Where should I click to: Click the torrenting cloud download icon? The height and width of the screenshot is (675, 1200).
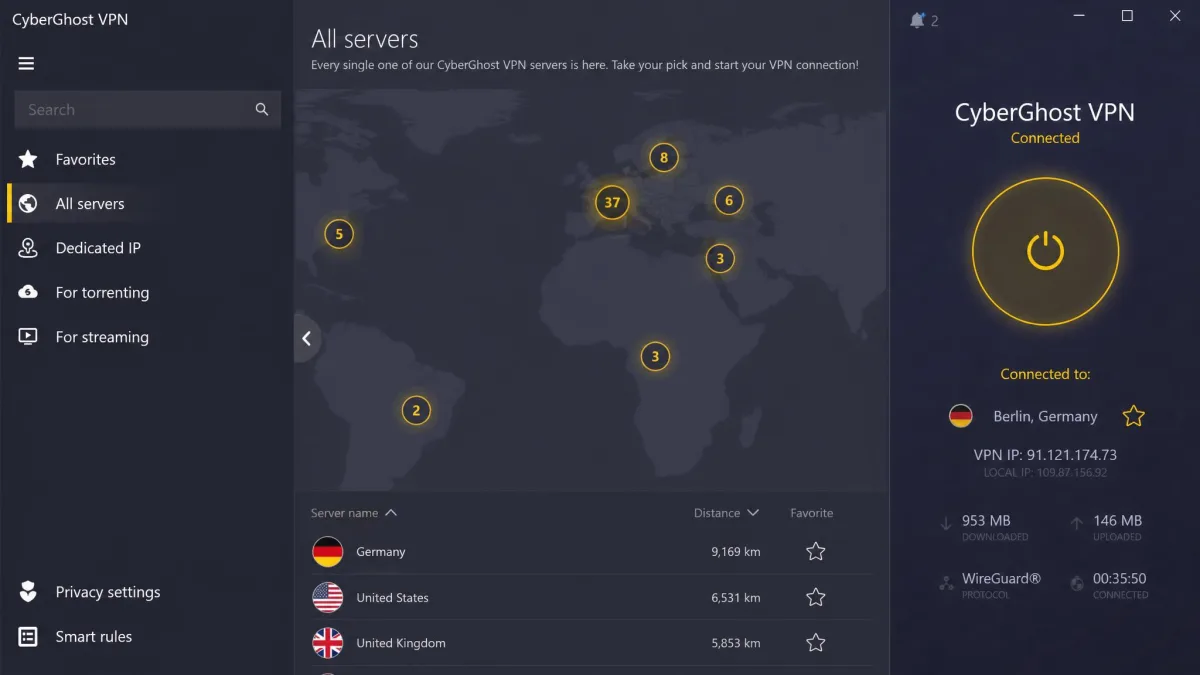click(x=28, y=292)
